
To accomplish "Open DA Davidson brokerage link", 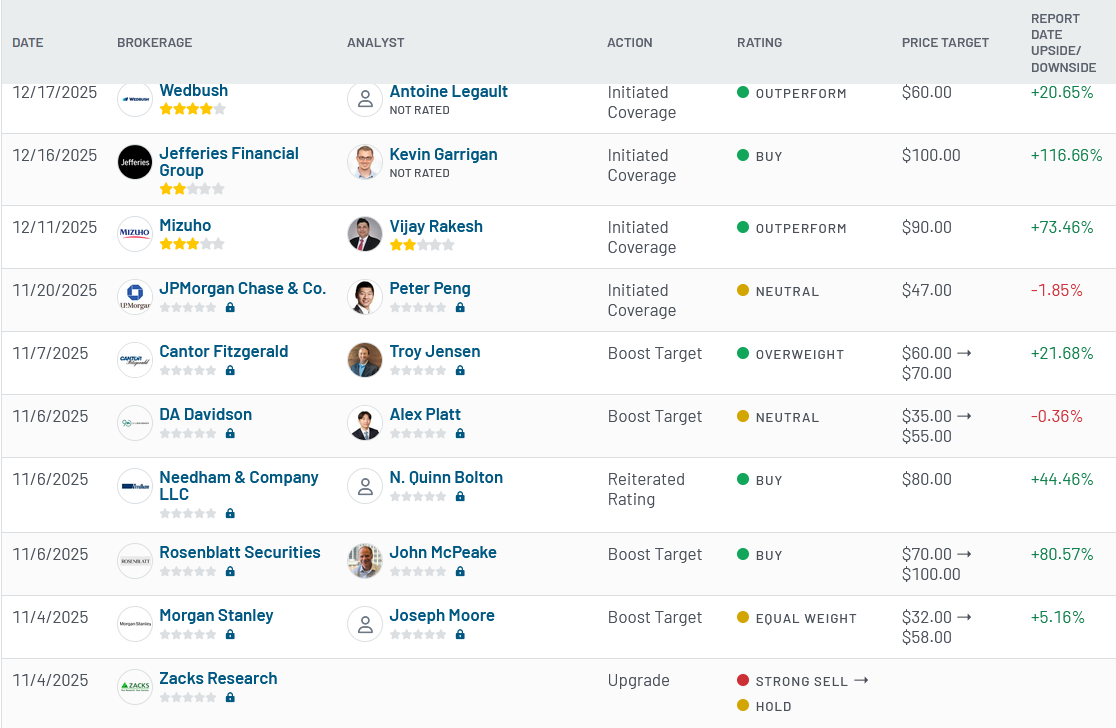I will [x=206, y=414].
